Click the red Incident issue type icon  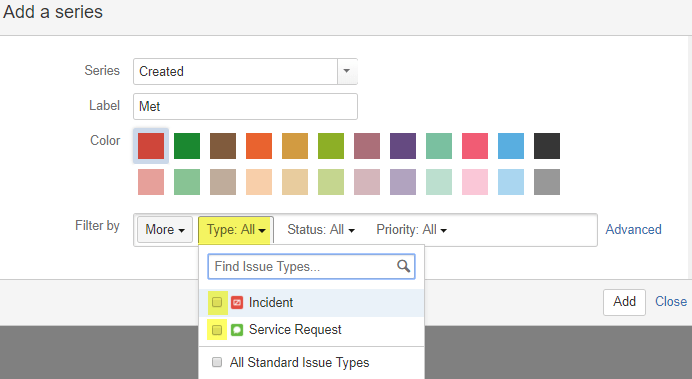pyautogui.click(x=237, y=302)
